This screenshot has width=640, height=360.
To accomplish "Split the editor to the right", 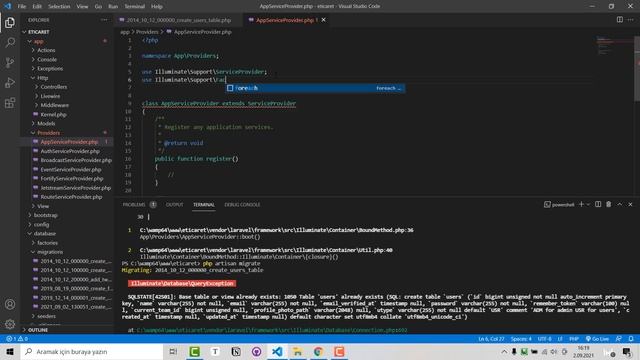I will click(620, 20).
